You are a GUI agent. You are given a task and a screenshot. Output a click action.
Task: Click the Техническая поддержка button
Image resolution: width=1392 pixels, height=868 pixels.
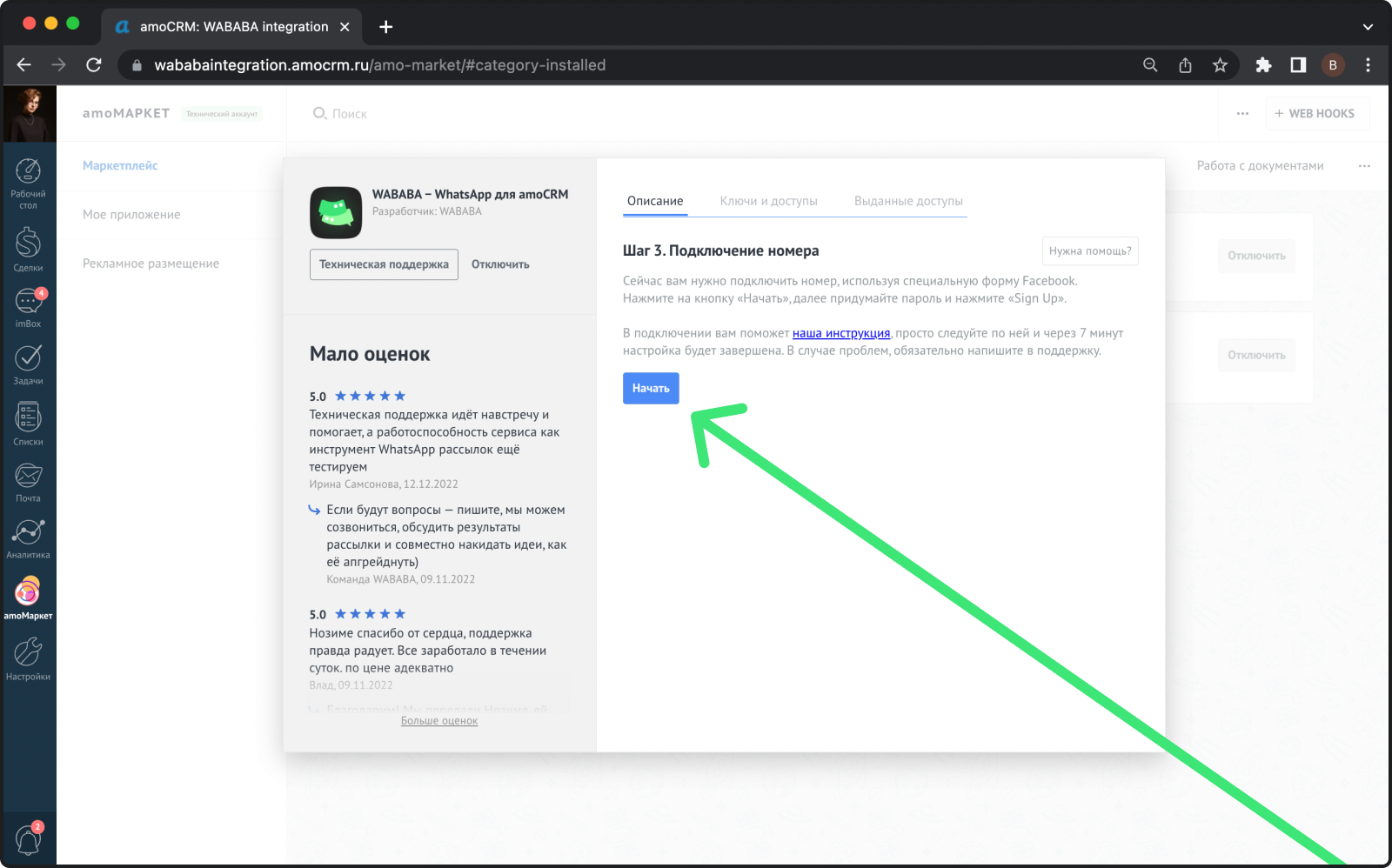point(384,264)
